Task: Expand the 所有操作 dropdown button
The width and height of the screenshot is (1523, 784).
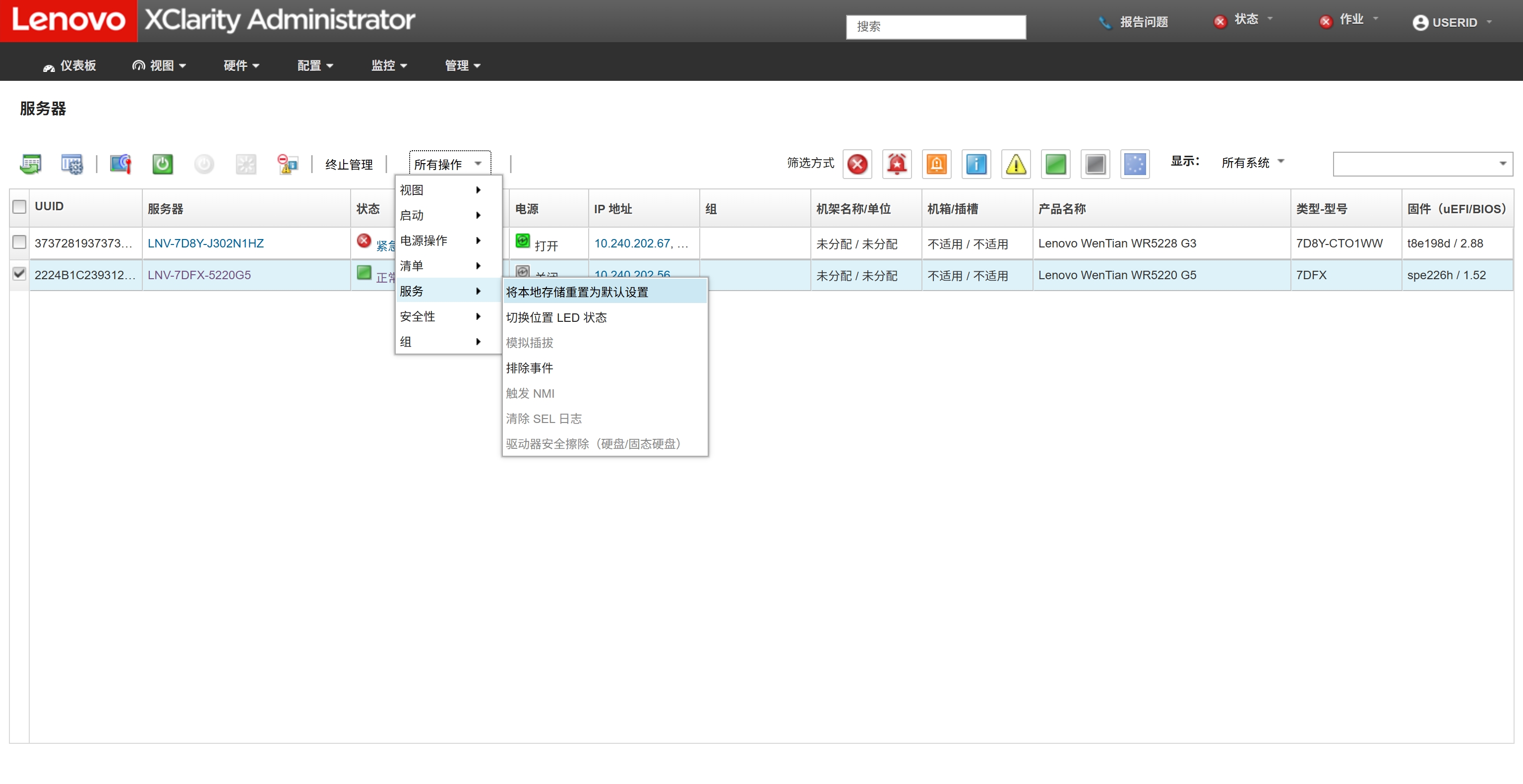Action: tap(449, 164)
